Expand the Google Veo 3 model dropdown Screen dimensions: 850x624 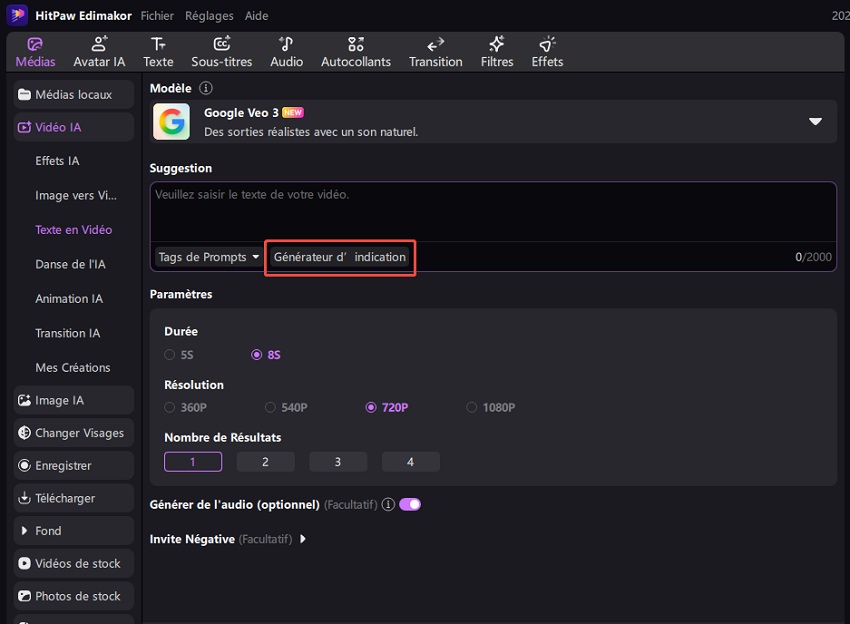click(x=815, y=121)
